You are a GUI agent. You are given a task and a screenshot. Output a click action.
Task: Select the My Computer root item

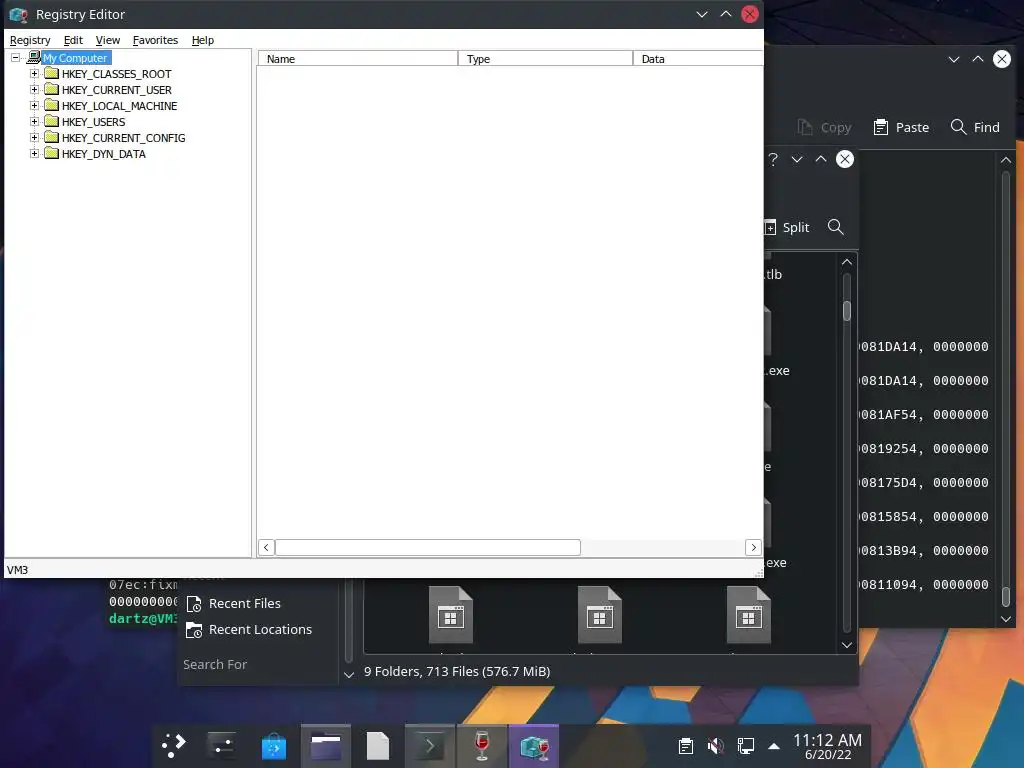[x=76, y=58]
